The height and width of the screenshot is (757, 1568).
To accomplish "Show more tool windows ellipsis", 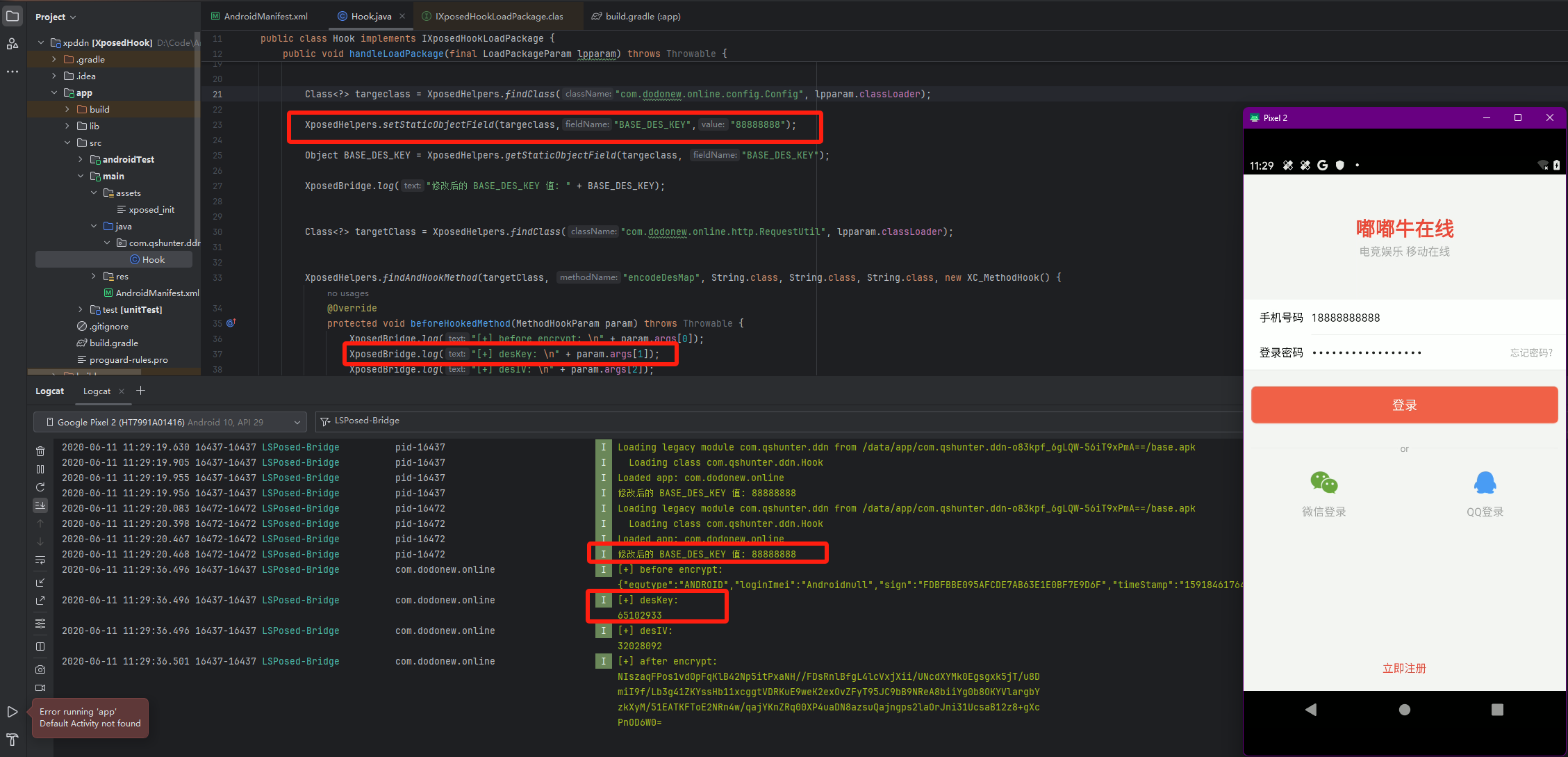I will (13, 71).
